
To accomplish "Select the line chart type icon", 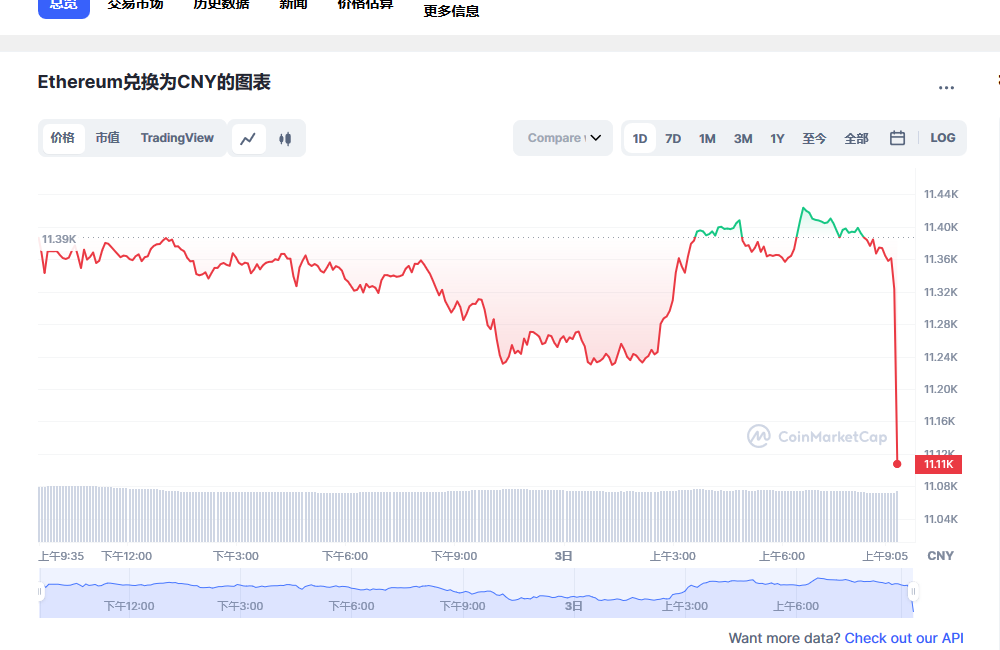I will click(248, 138).
